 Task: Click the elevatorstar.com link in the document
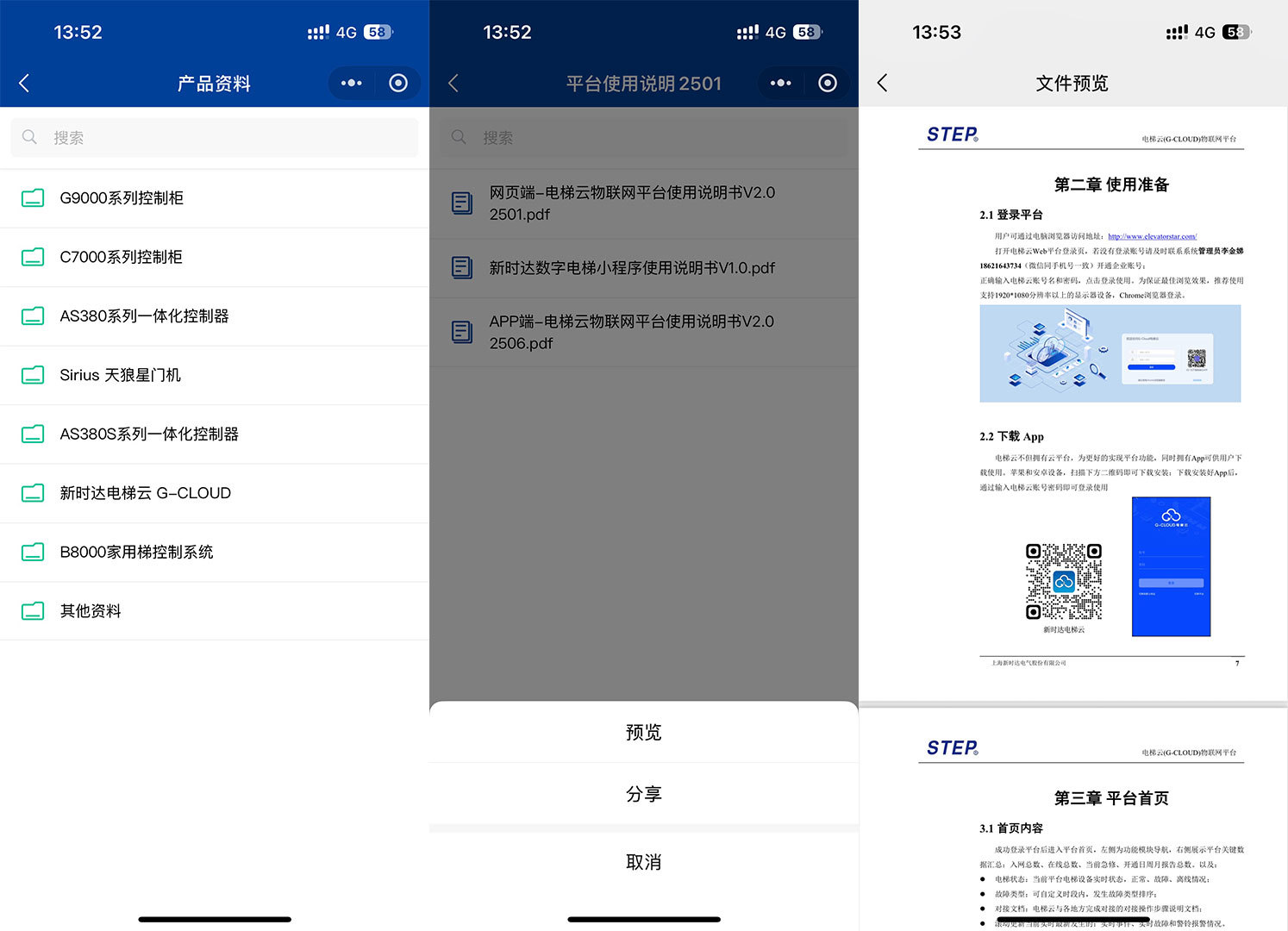1152,236
